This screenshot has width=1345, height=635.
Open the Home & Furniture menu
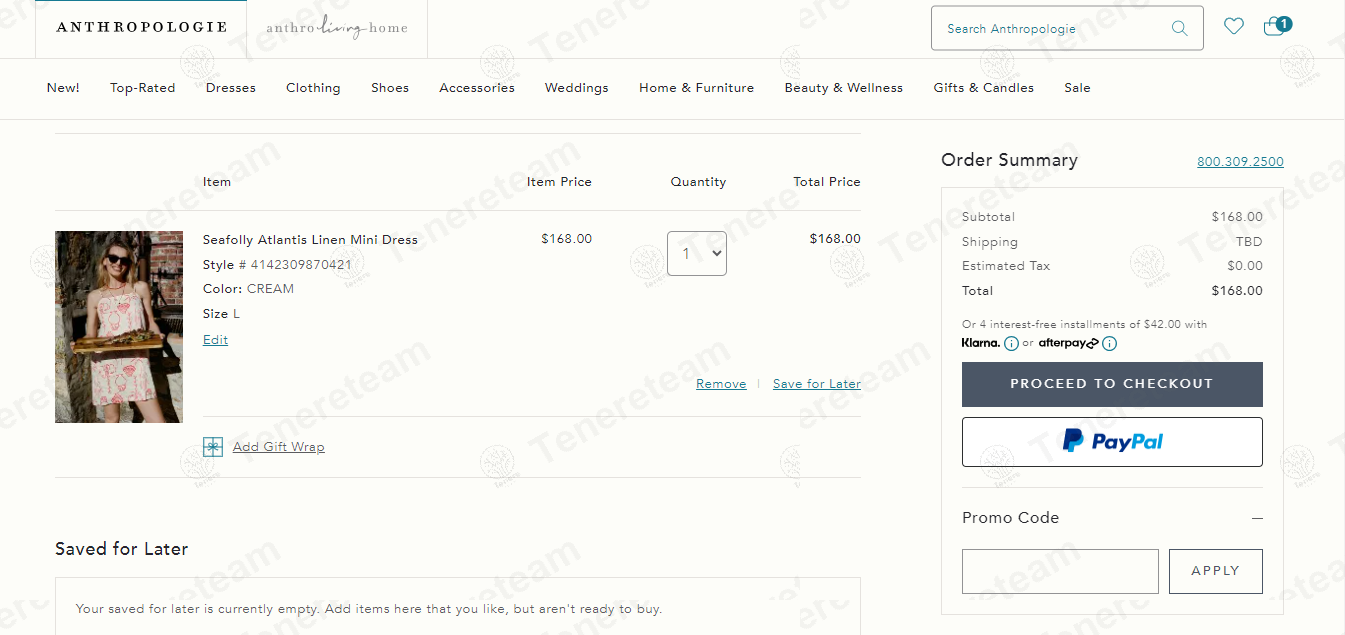[697, 88]
